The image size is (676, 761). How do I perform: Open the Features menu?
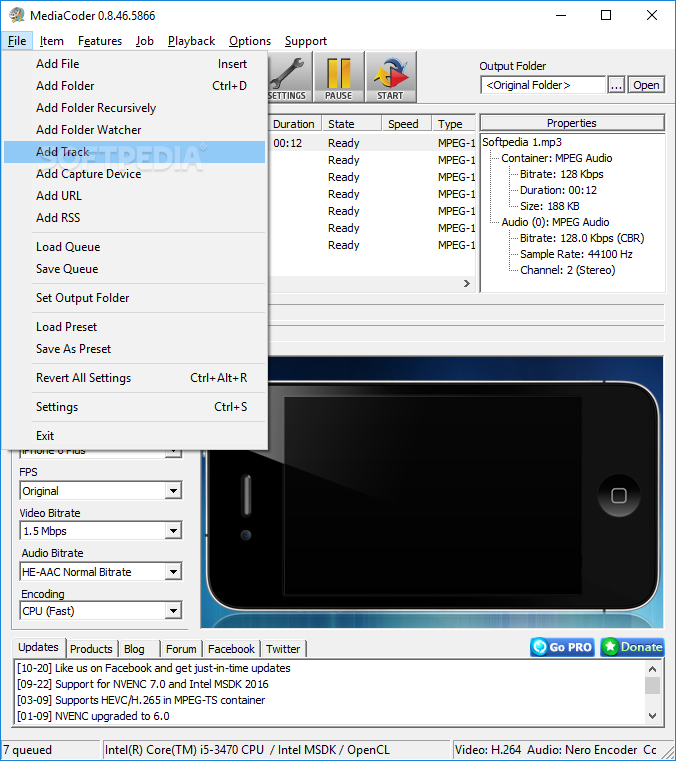click(x=100, y=41)
